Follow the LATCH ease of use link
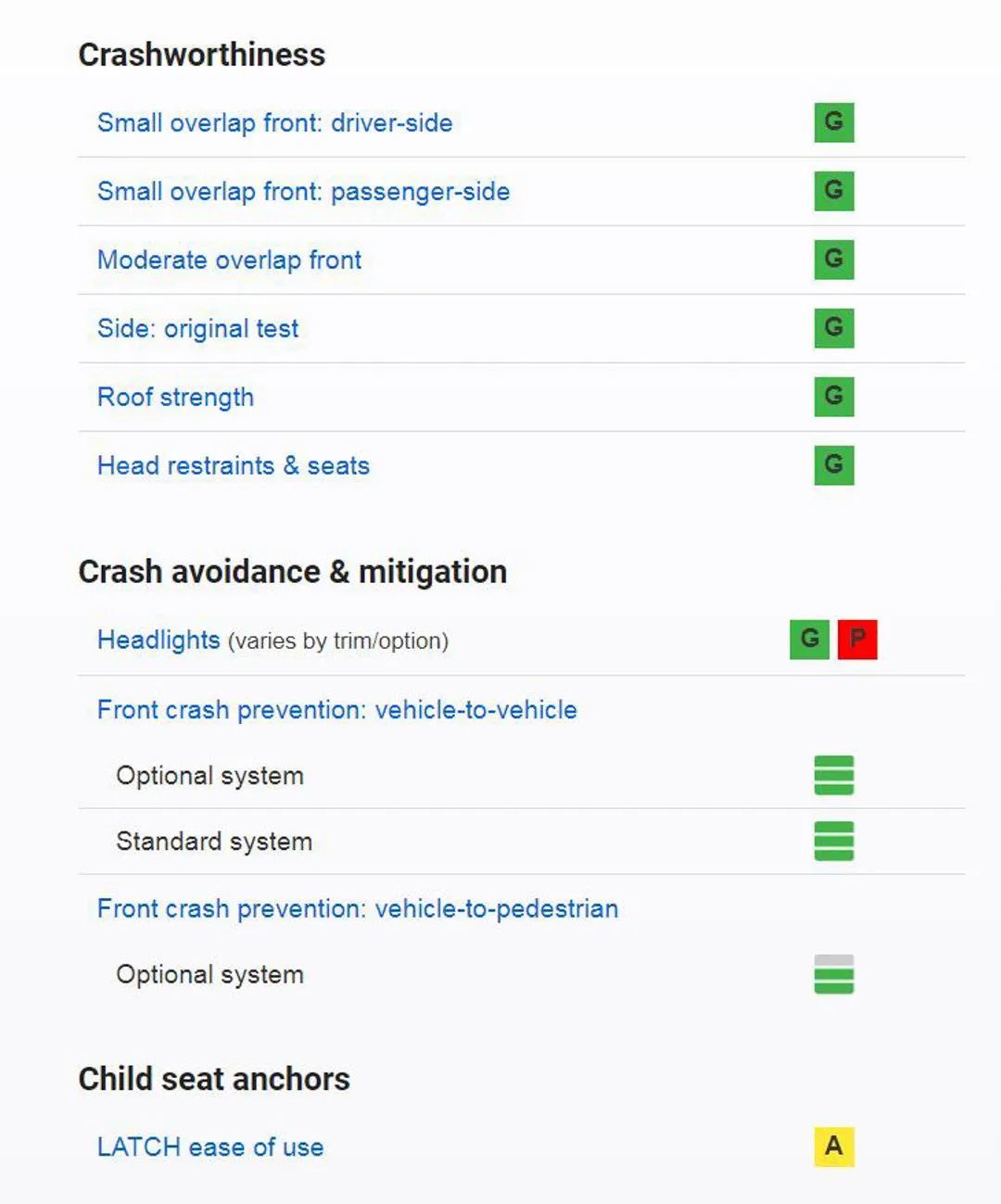The width and height of the screenshot is (1001, 1204). click(x=210, y=1147)
